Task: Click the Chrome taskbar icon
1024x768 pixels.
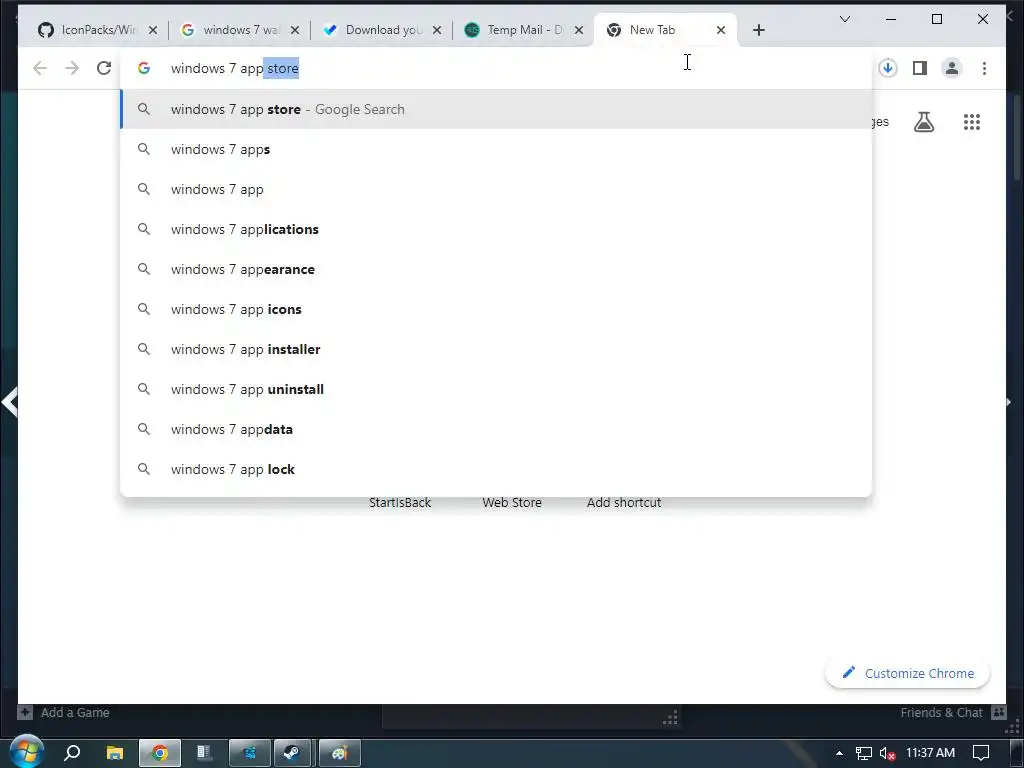Action: click(x=159, y=753)
